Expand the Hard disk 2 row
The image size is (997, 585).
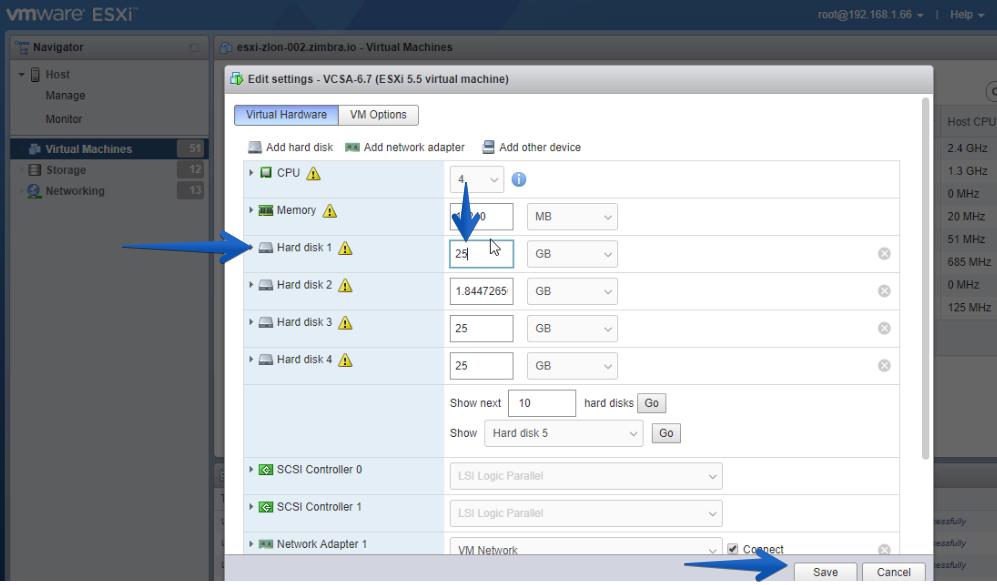pos(251,285)
